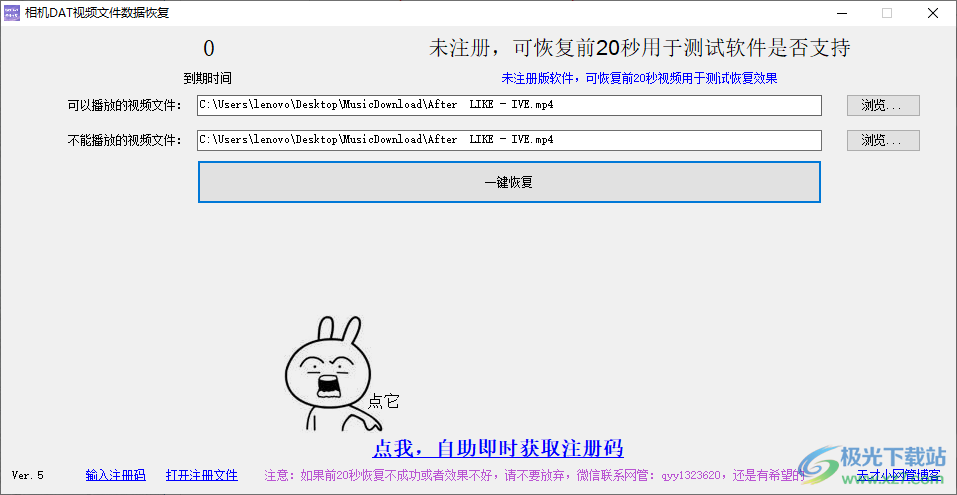Browse for the playable video file

click(x=883, y=106)
